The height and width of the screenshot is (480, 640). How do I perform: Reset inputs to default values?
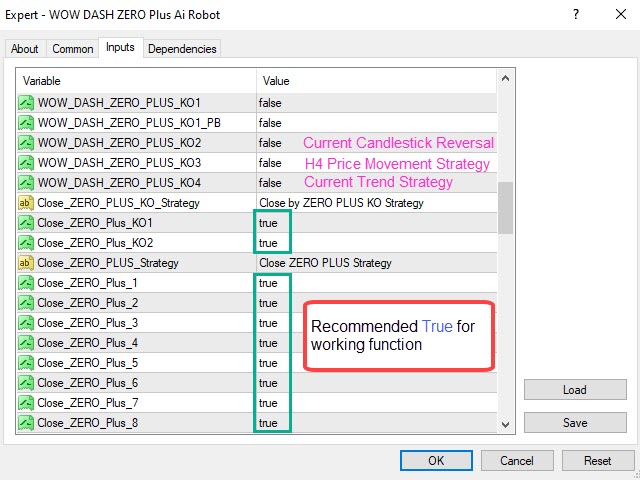(x=598, y=461)
